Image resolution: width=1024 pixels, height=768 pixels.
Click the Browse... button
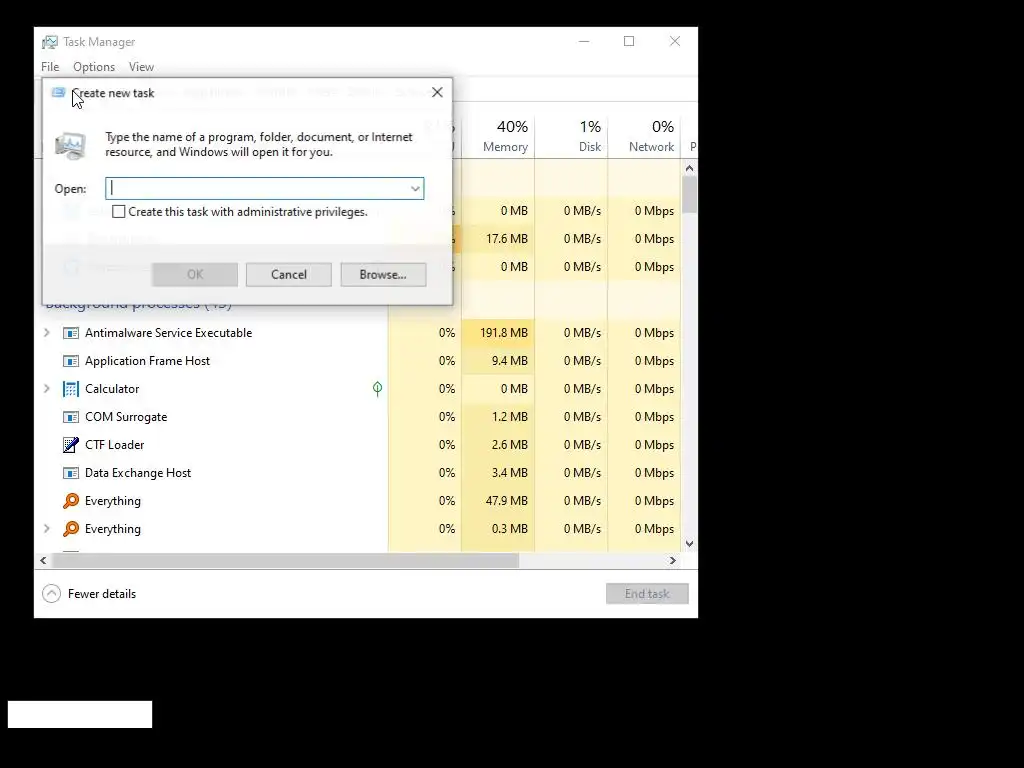click(x=383, y=275)
